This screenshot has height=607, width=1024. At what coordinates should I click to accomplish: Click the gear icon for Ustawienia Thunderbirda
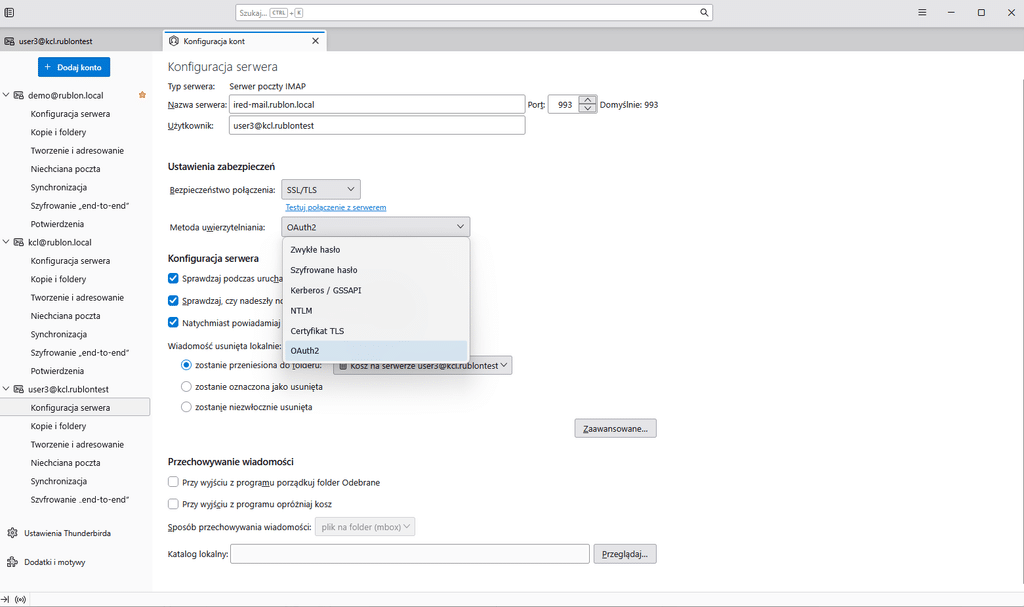pos(12,533)
